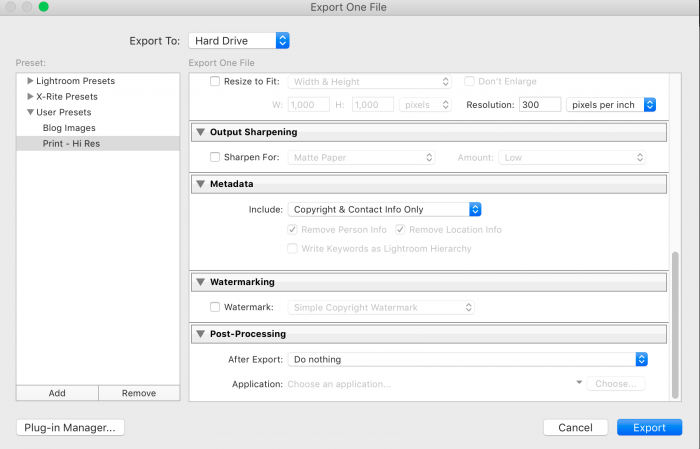
Task: Select the Print - Hi Res preset
Action: point(98,143)
